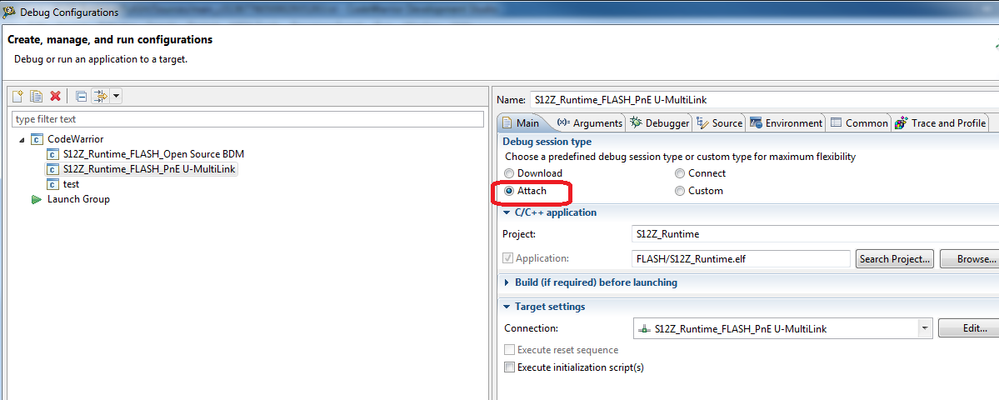
Task: Click the Search Project button
Action: coord(895,259)
